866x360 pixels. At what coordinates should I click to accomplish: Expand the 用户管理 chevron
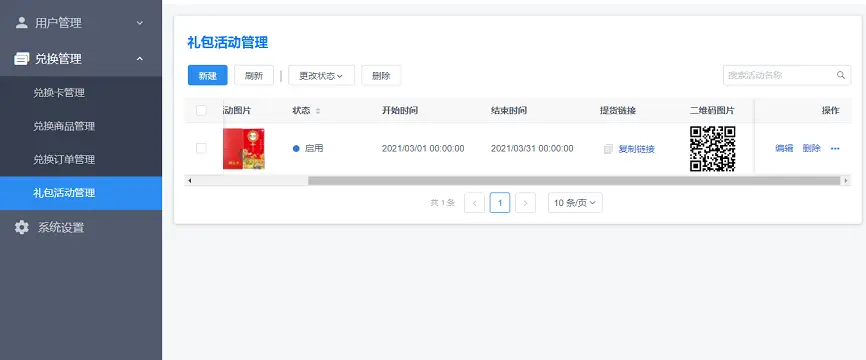tap(140, 23)
